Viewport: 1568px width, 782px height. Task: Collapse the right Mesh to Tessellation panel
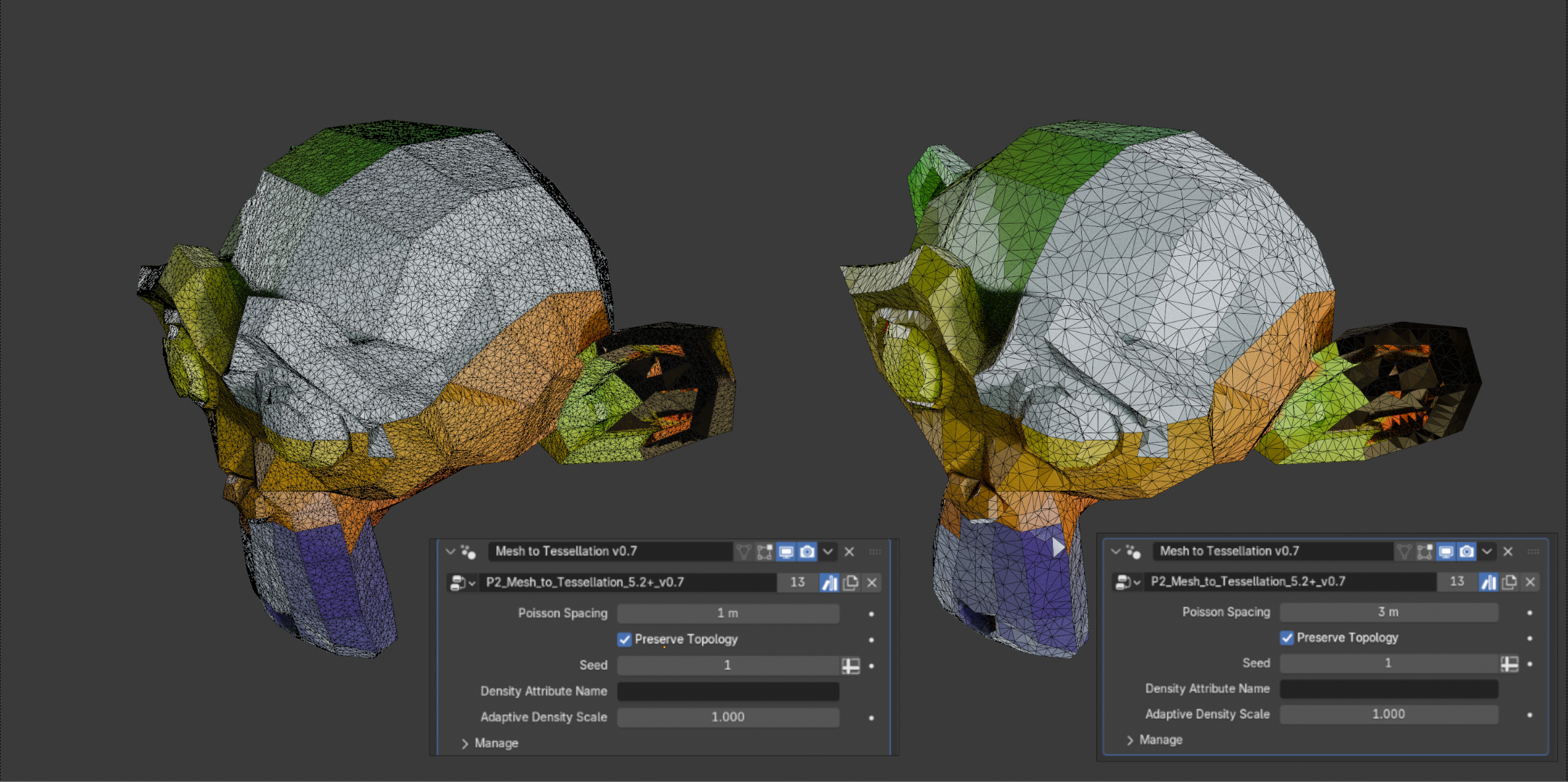pos(1115,551)
